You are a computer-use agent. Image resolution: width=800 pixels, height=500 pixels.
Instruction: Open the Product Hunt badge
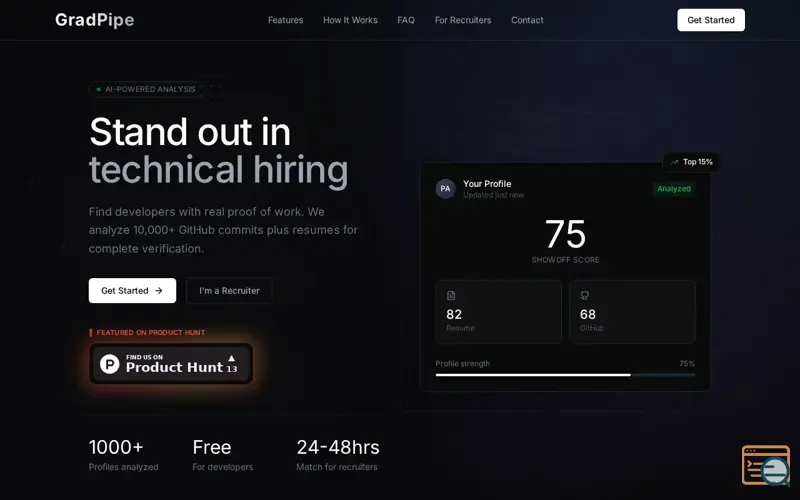(171, 364)
